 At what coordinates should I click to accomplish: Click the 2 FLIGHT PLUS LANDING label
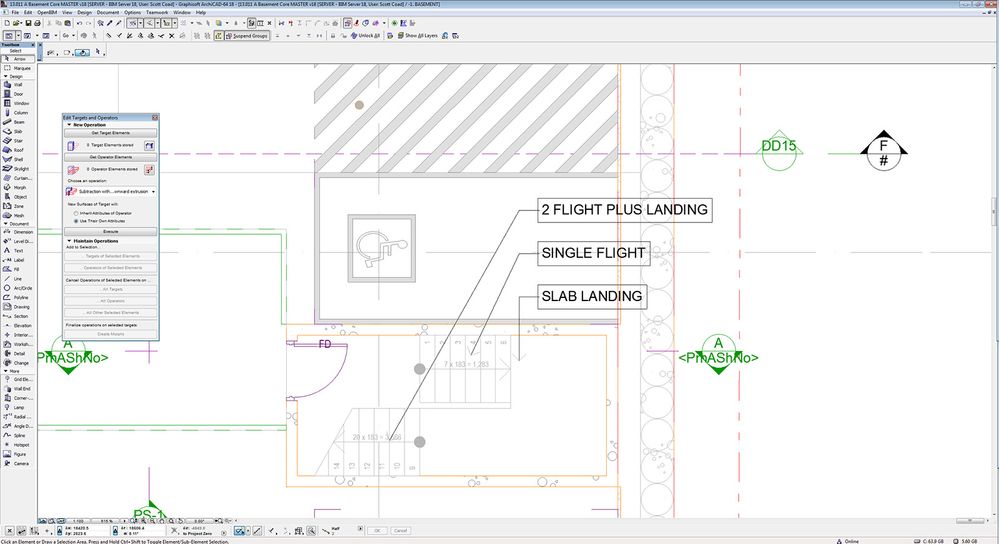(x=624, y=210)
